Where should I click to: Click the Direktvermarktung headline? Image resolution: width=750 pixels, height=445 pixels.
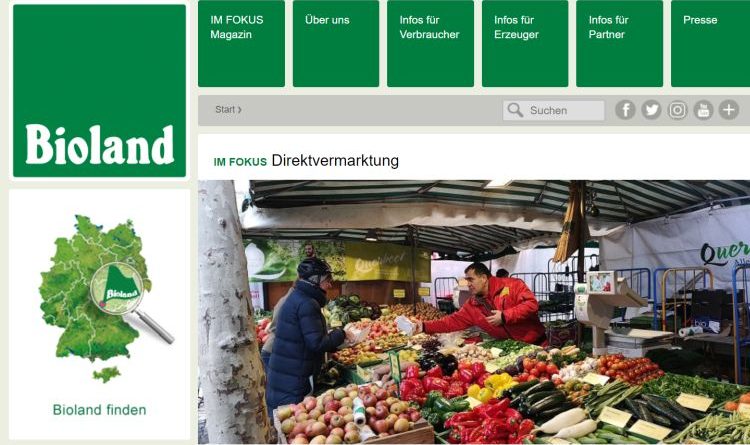[x=335, y=161]
